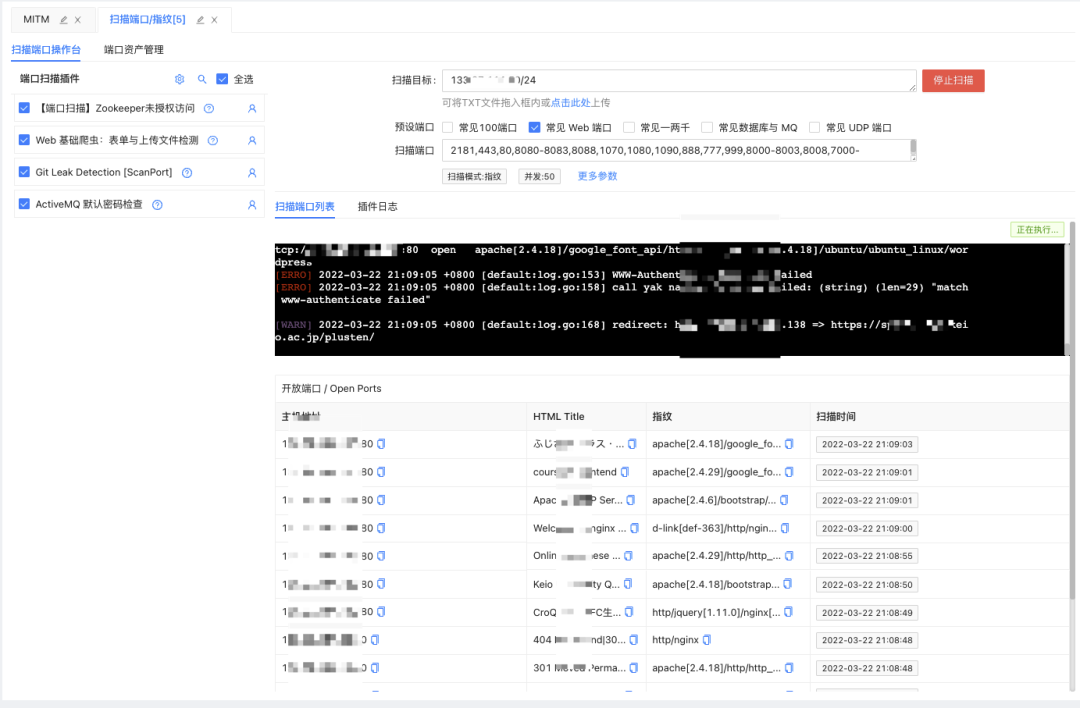Copy fingerprint http/jquery[1.11.0]/nginx[...
The width and height of the screenshot is (1080, 708).
pos(788,612)
